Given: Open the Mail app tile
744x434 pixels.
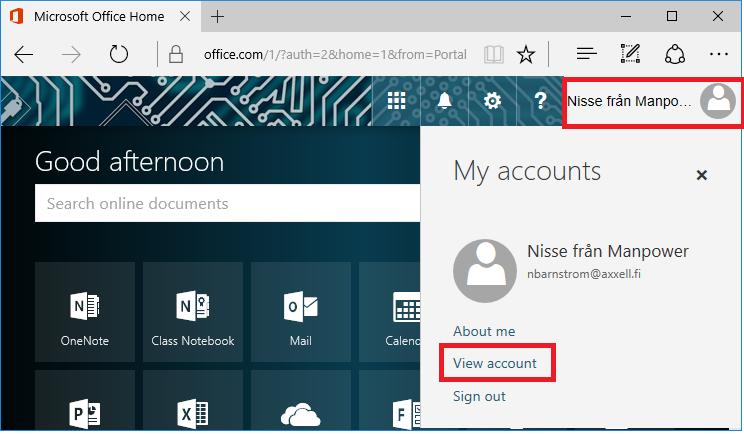Looking at the screenshot, I should 301,312.
